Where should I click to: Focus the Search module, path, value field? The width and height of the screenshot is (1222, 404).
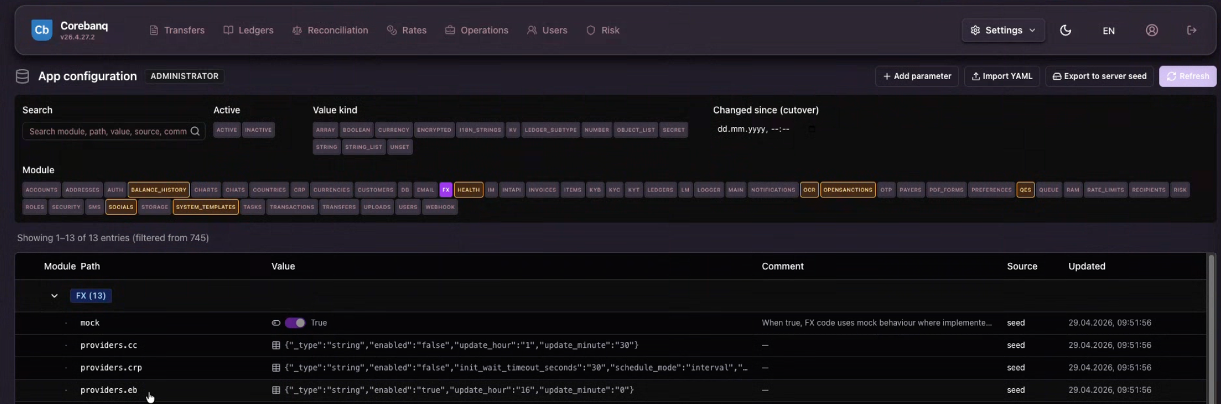(x=113, y=131)
